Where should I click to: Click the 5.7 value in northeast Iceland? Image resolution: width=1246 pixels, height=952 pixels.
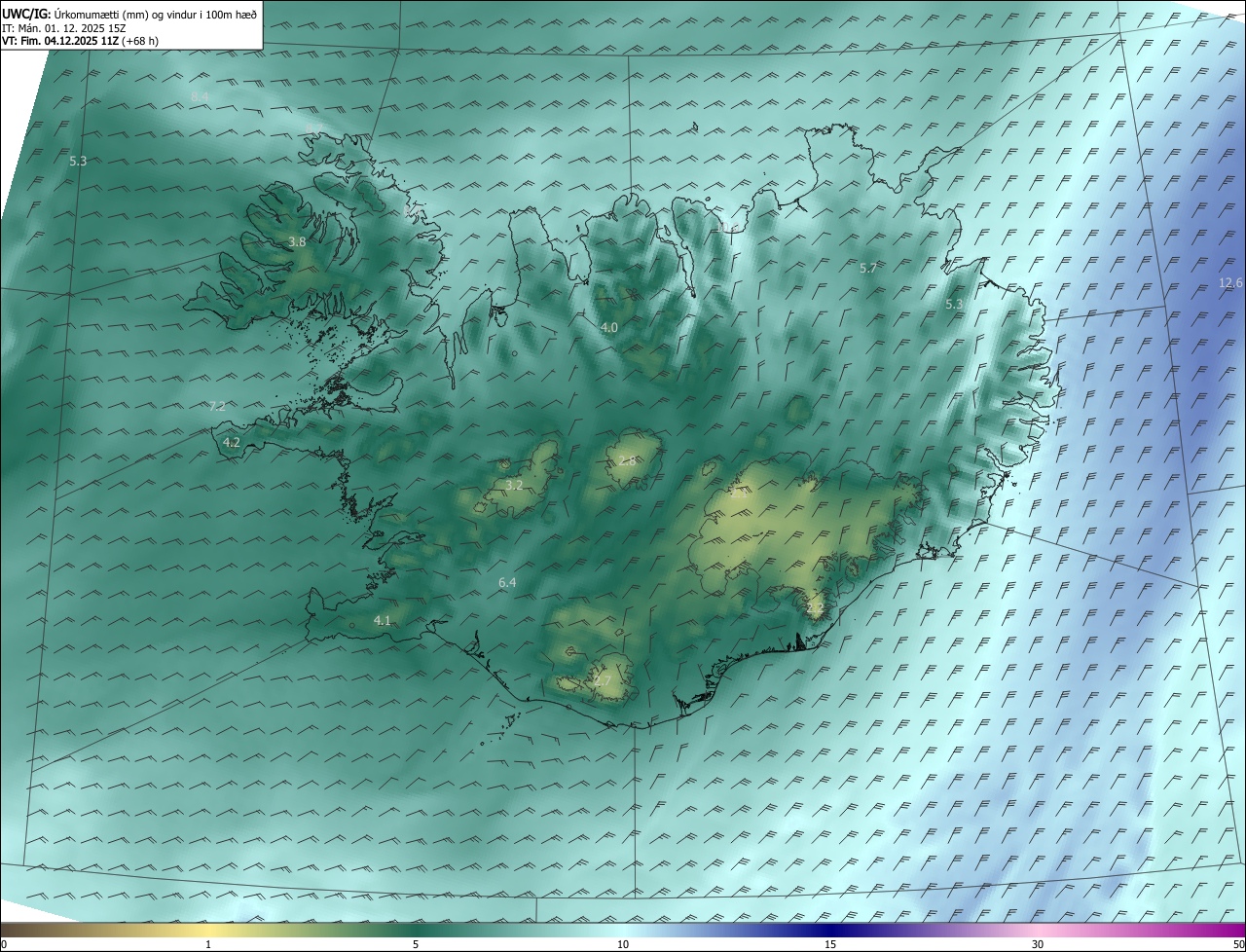[868, 268]
